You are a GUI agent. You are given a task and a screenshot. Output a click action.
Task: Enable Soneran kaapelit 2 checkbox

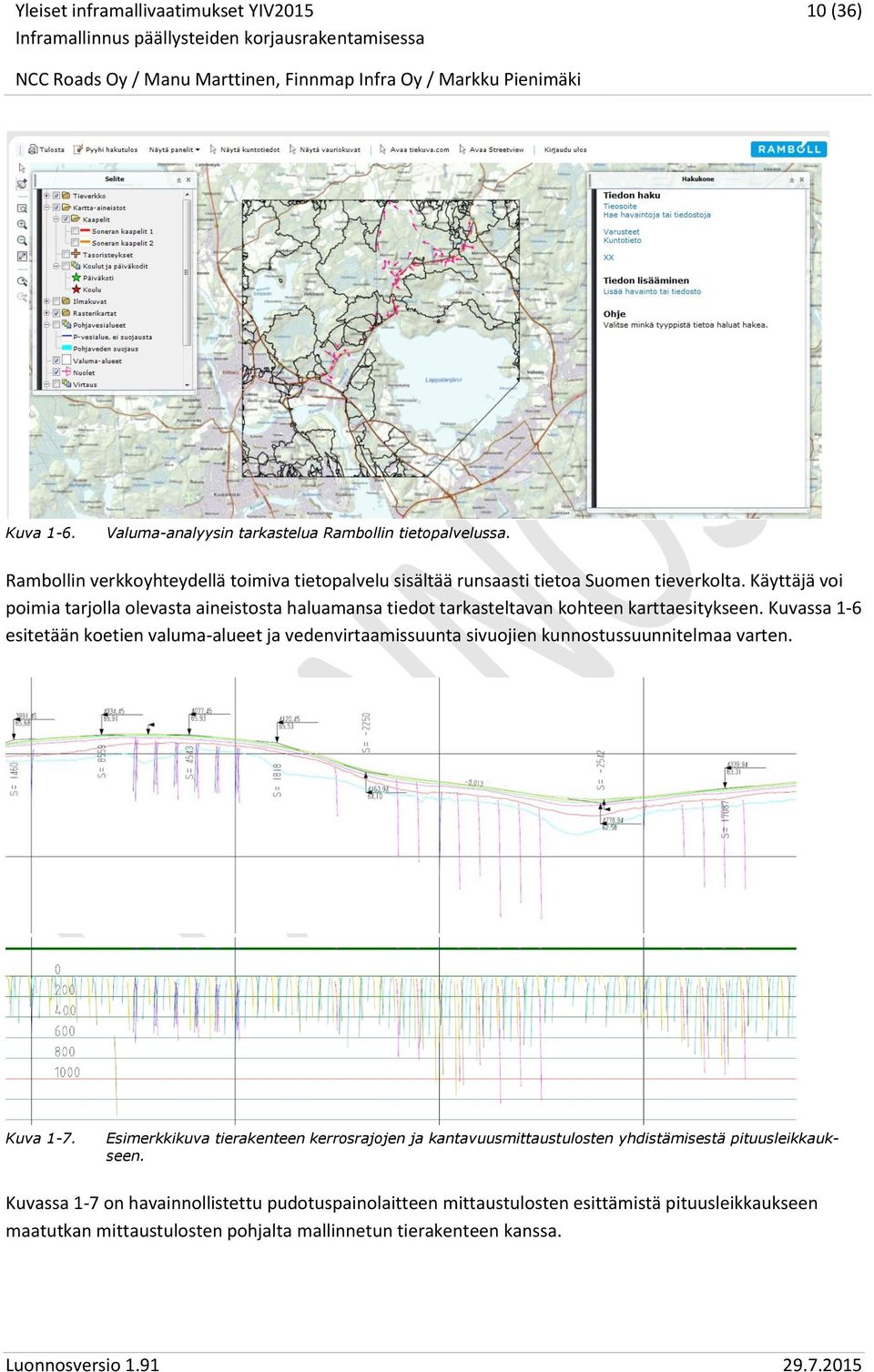(75, 243)
